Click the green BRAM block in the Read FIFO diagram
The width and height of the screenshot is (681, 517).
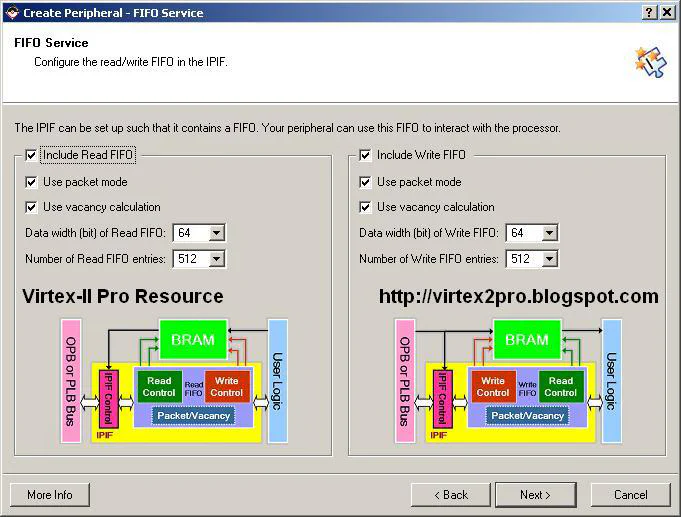click(193, 340)
